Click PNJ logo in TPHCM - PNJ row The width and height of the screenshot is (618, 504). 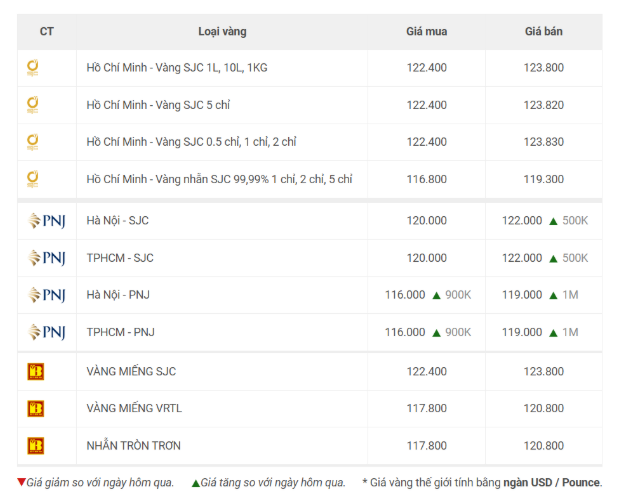click(x=47, y=332)
